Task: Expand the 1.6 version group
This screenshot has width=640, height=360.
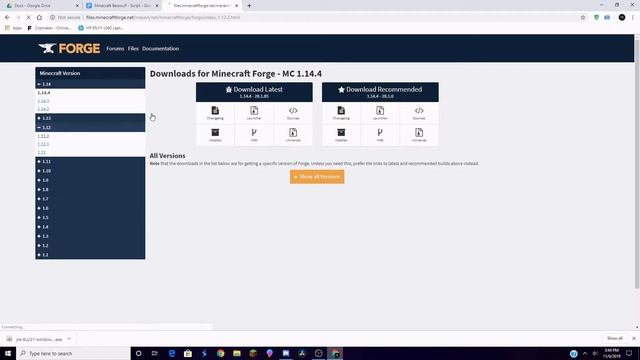Action: (90, 208)
